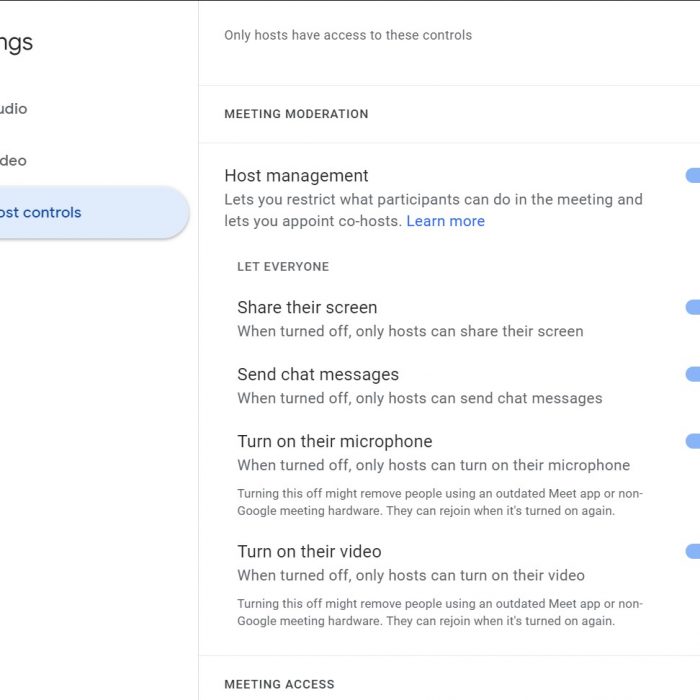Toggle the Turn on their video switch
The image size is (700, 700).
(x=693, y=551)
